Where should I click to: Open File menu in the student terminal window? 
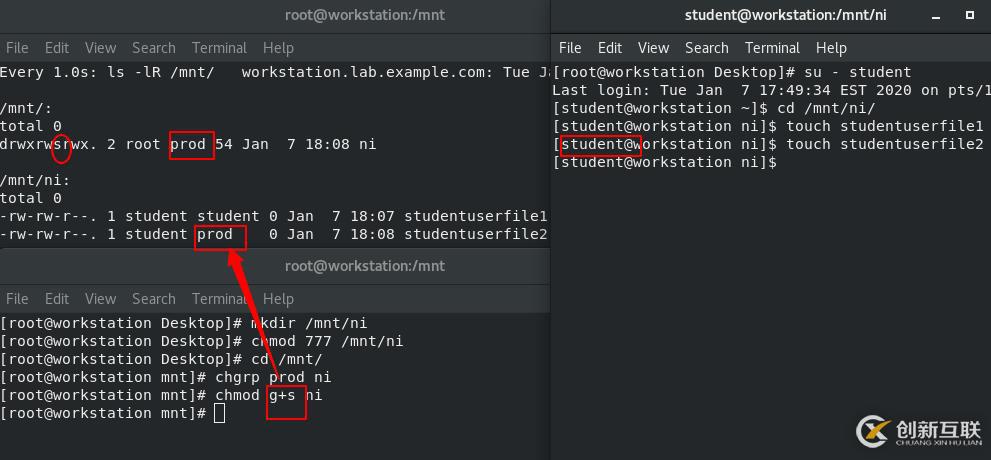570,48
